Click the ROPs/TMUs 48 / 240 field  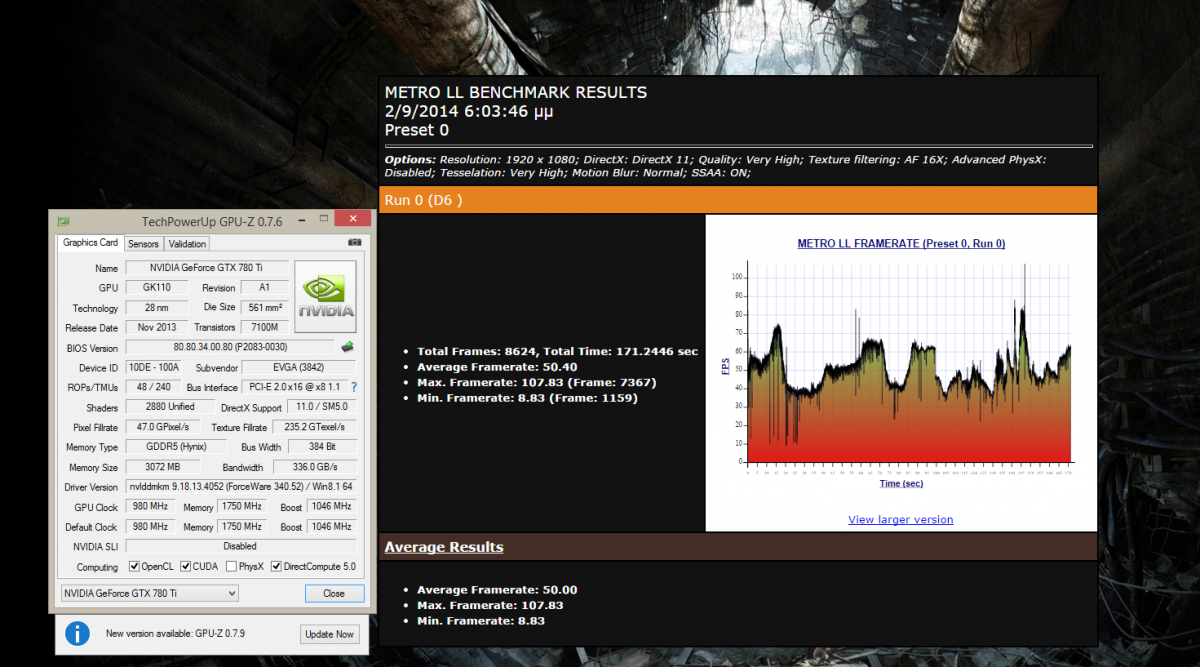tap(154, 387)
